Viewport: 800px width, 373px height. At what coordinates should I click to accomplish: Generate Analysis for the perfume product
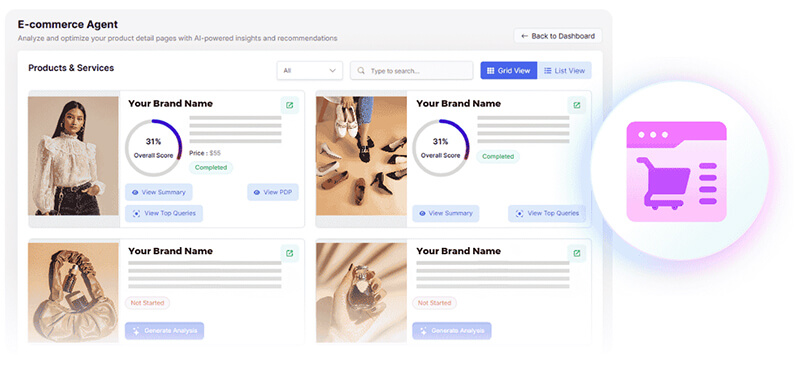pos(452,331)
